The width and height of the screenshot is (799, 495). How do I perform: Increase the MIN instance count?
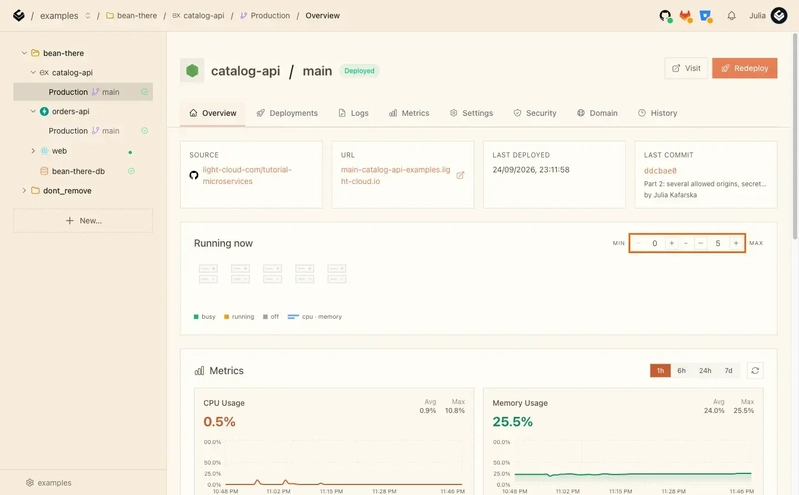click(672, 243)
